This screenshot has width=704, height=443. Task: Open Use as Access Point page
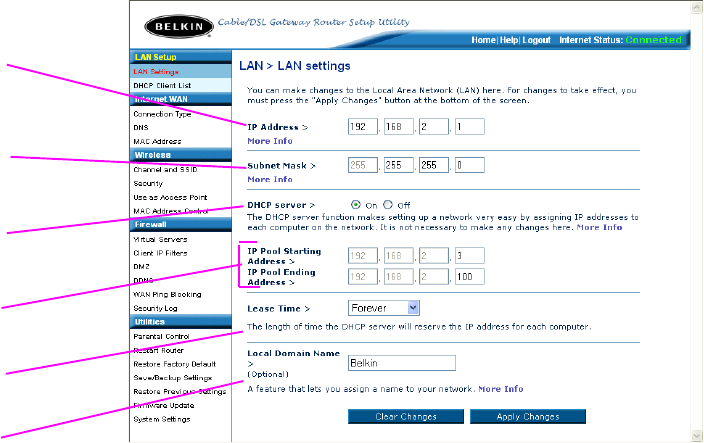coord(170,197)
